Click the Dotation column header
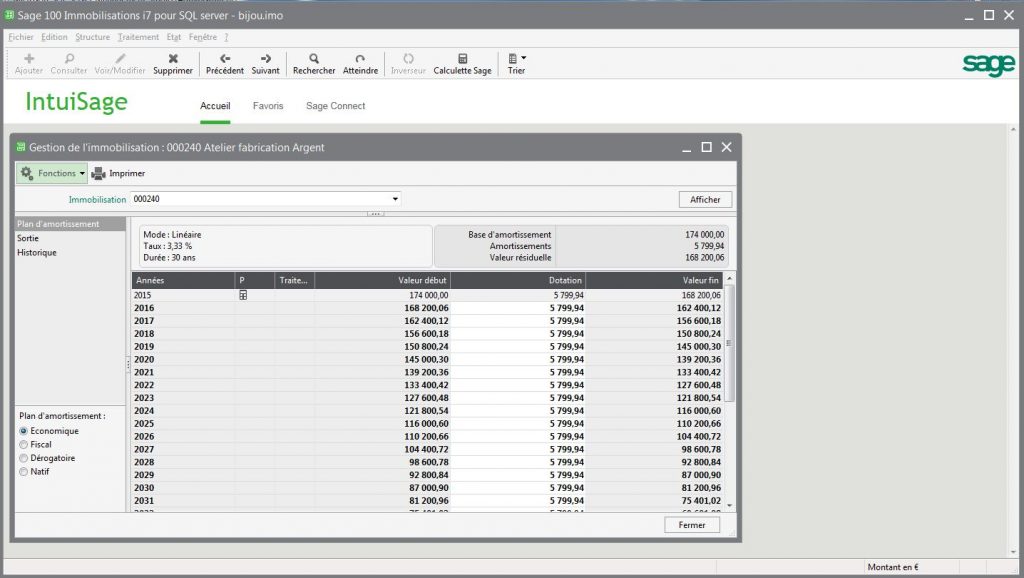 tap(517, 280)
